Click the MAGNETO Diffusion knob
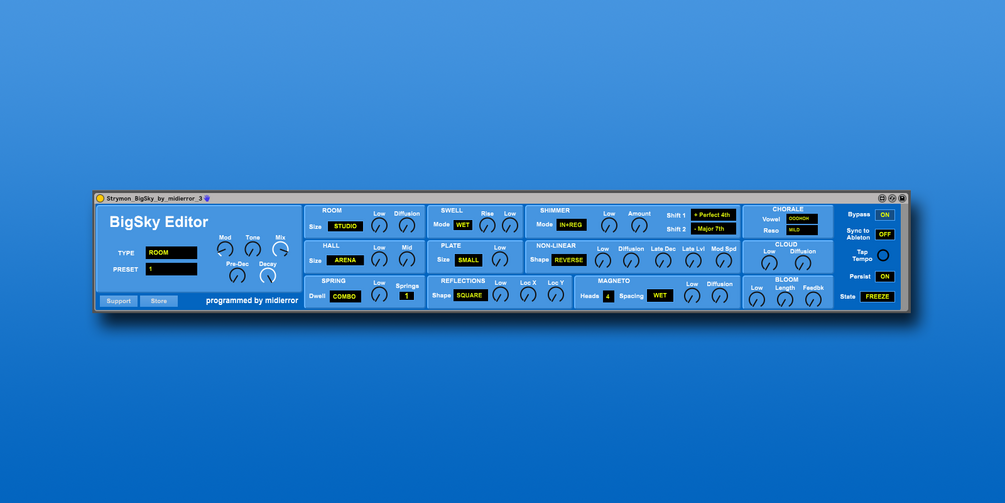This screenshot has width=1005, height=503. pyautogui.click(x=720, y=295)
